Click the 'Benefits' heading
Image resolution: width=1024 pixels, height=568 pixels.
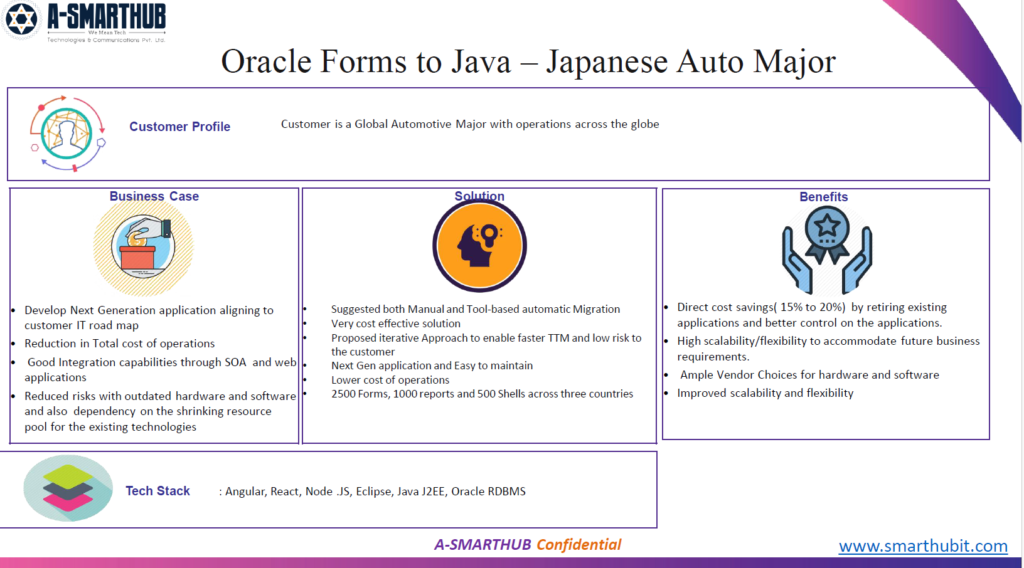824,197
